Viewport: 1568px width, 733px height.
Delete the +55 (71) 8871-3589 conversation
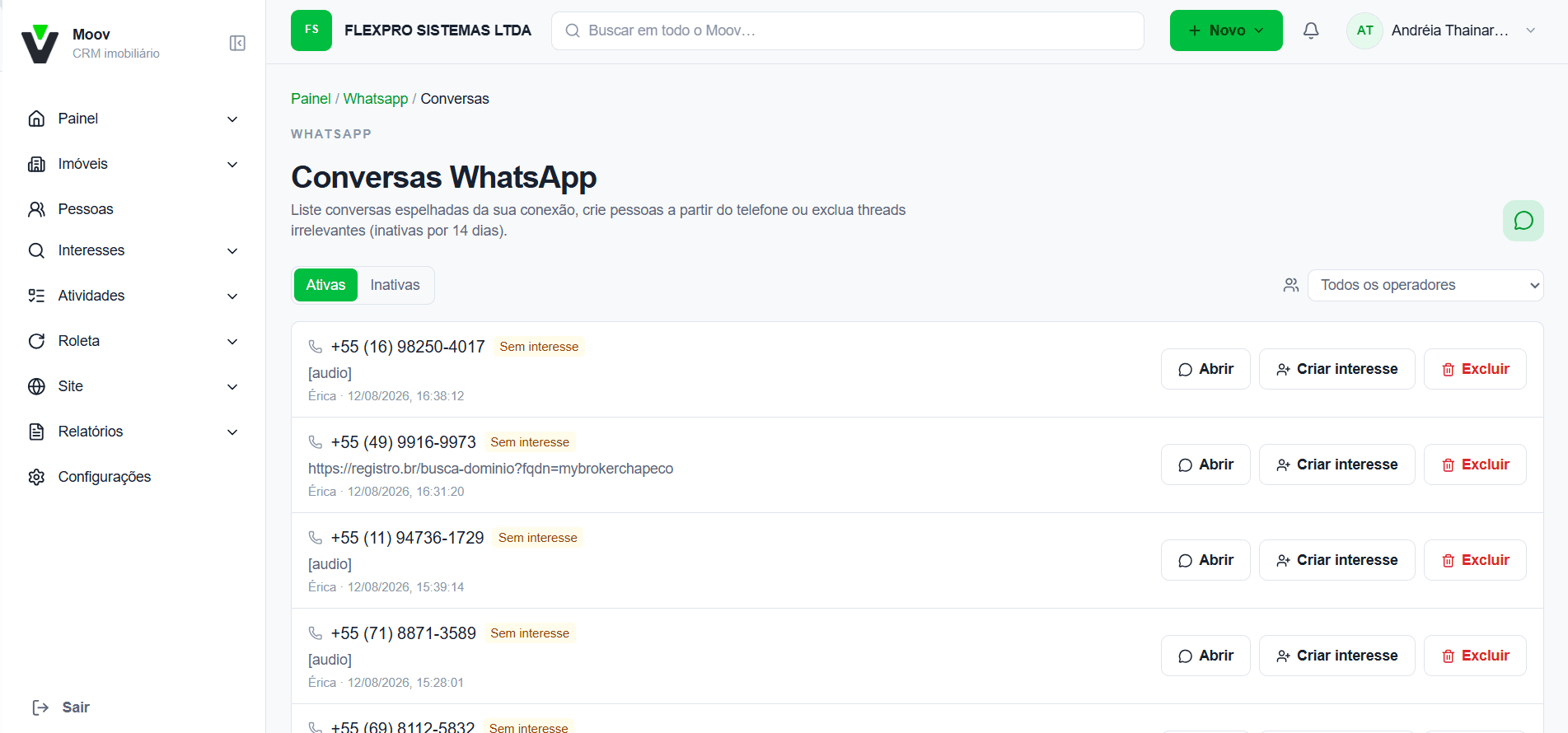[1475, 656]
